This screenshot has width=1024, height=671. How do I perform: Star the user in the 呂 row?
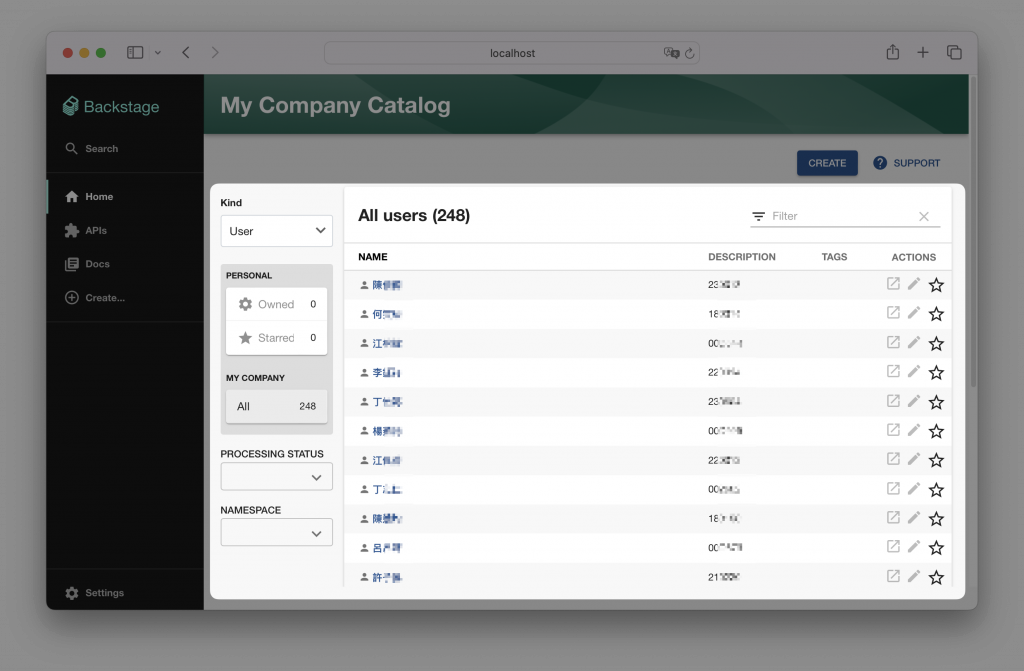(x=936, y=548)
